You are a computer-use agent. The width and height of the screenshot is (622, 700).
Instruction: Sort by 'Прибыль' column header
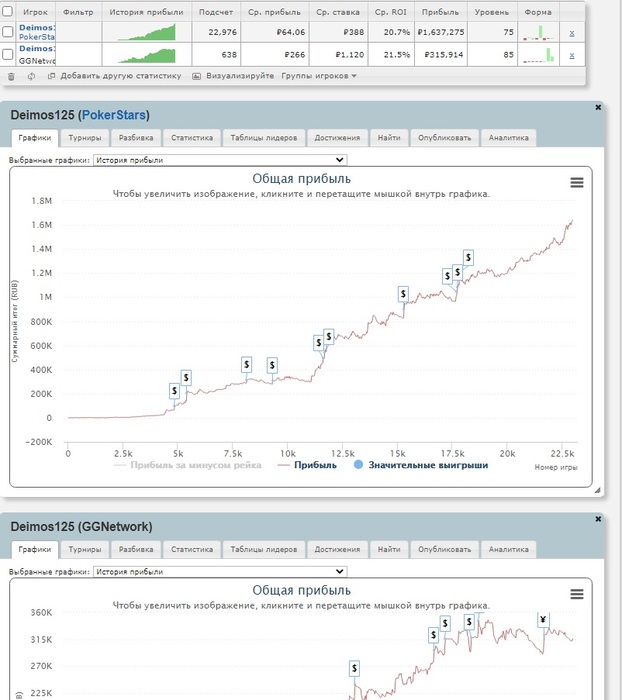[440, 12]
